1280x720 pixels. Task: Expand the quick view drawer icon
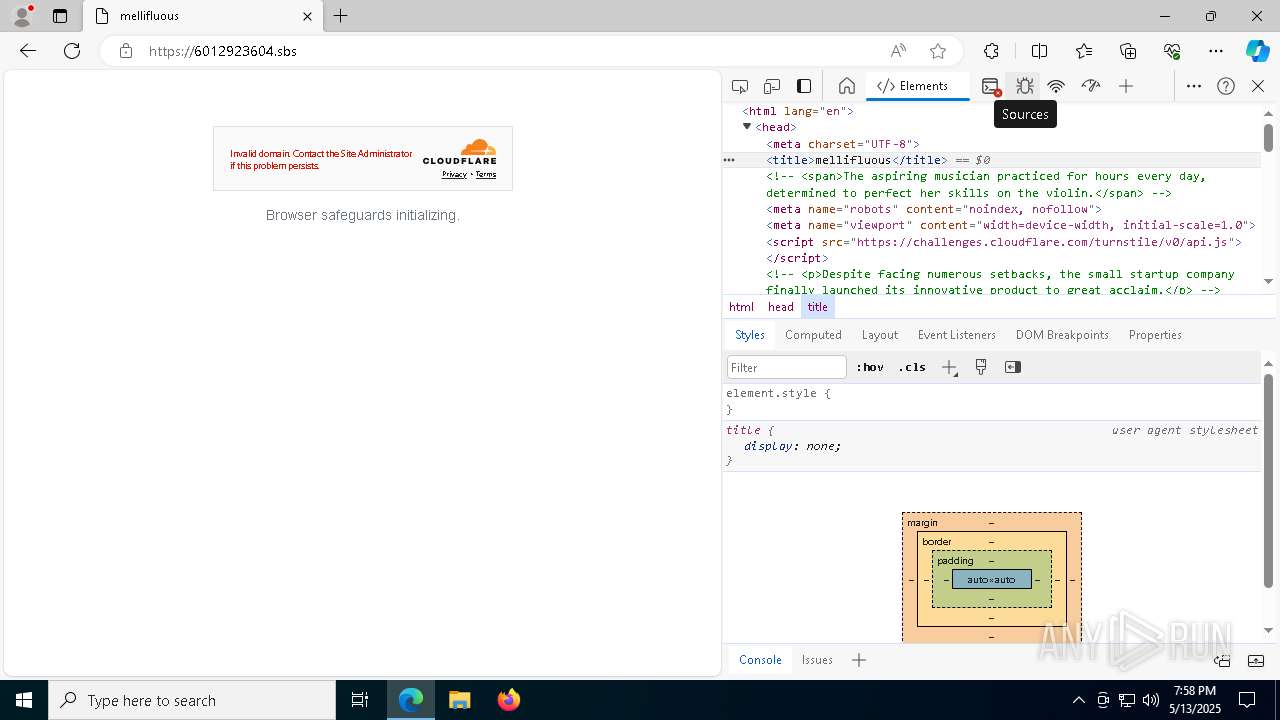coord(1256,660)
